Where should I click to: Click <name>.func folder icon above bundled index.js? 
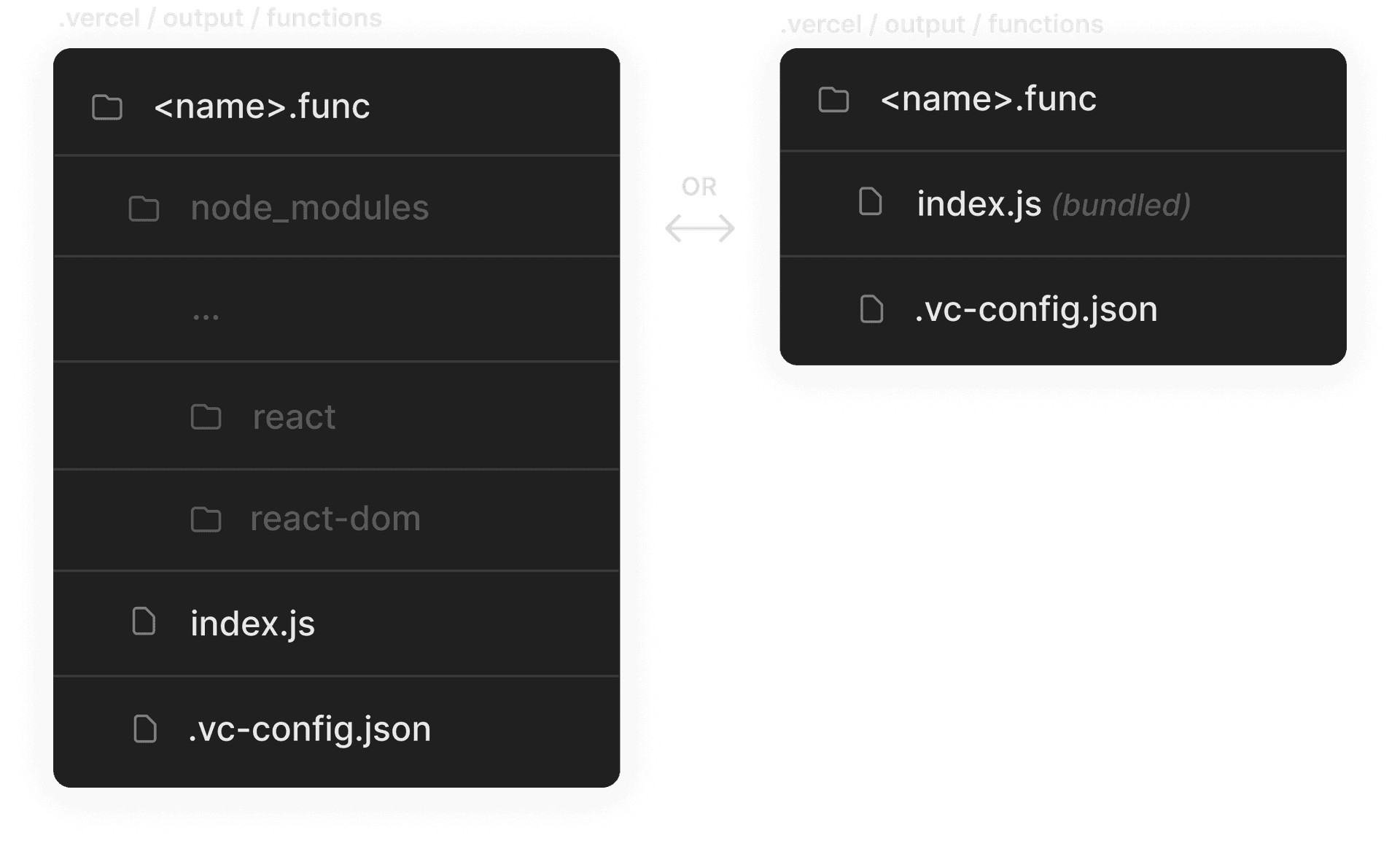pos(833,99)
